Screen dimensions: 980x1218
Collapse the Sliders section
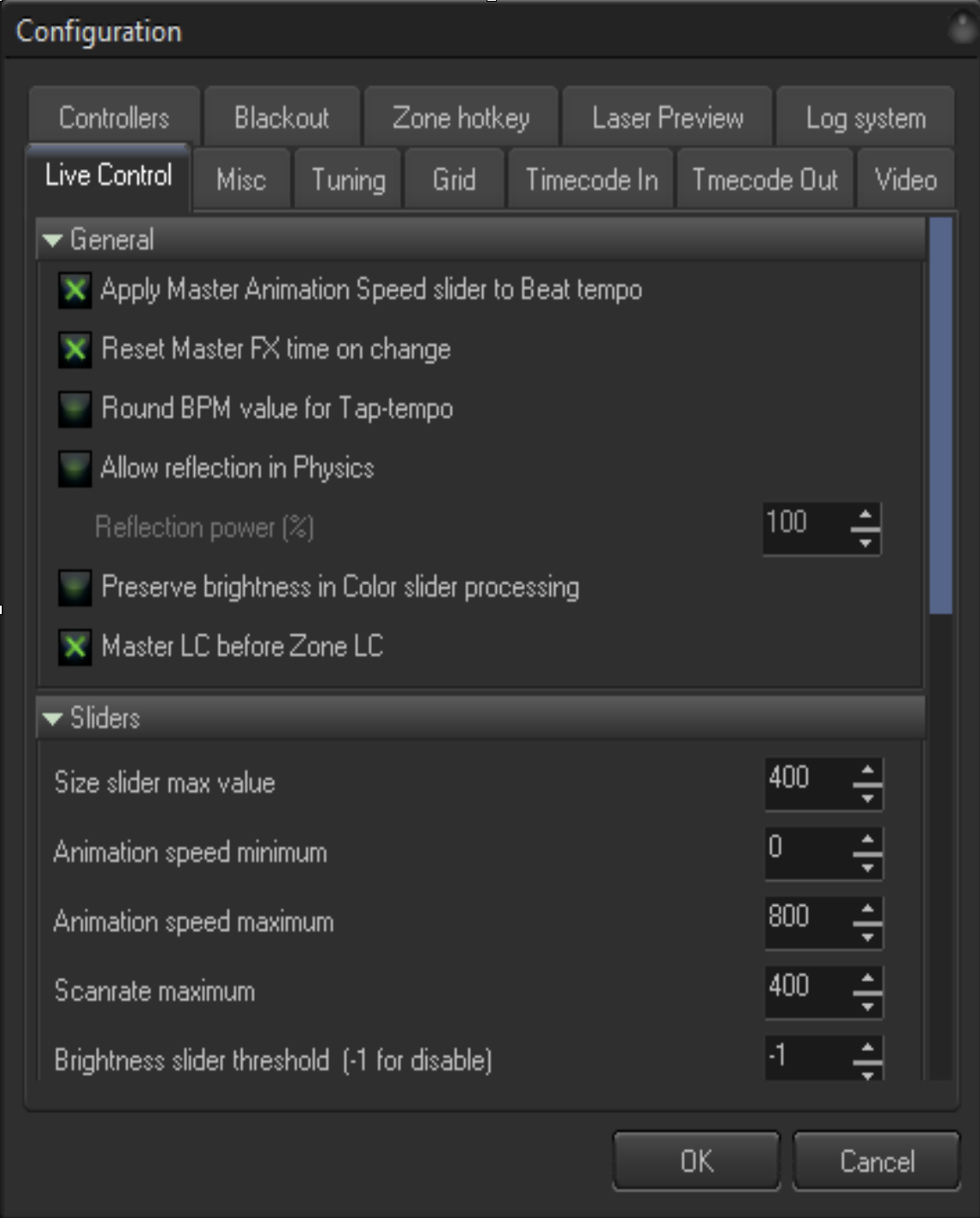pos(52,718)
